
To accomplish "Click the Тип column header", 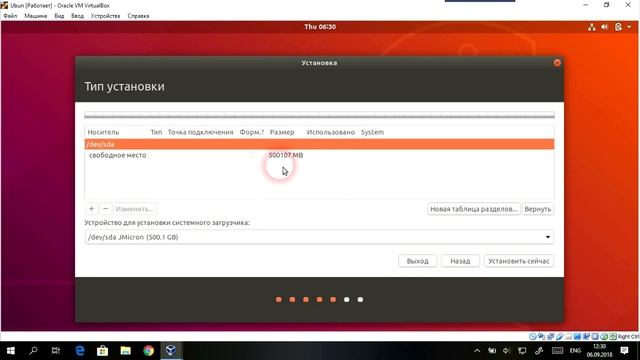I will pos(156,132).
